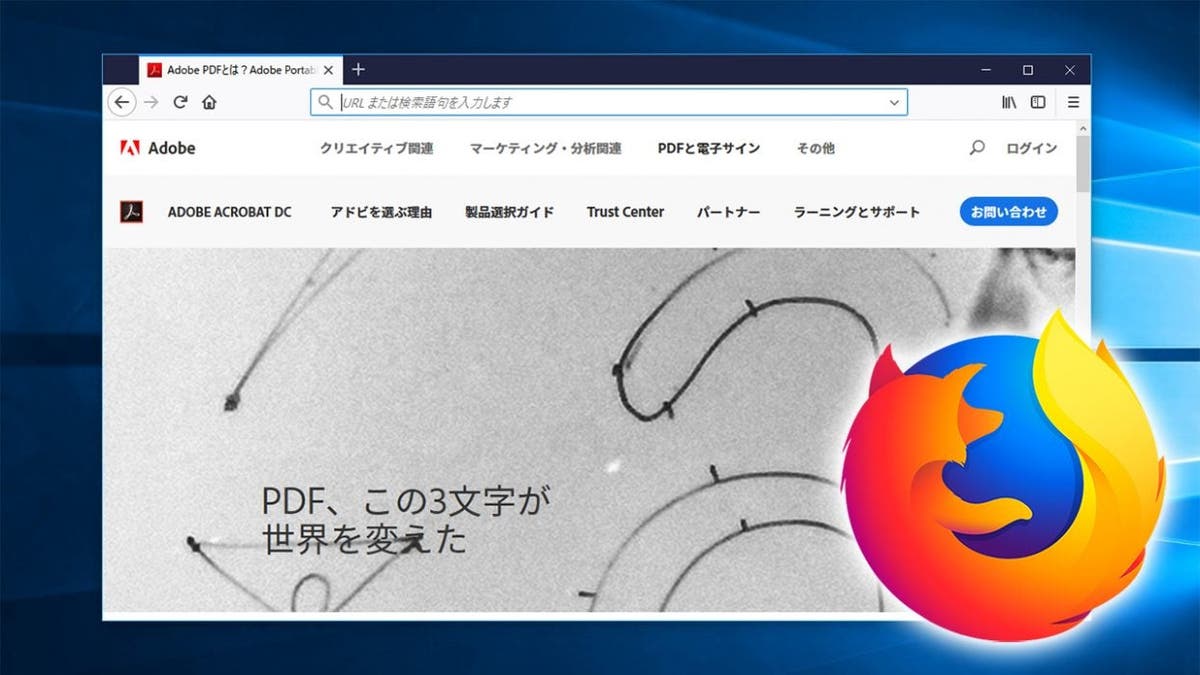
Task: Go to the Firefox home page icon
Action: (x=209, y=102)
